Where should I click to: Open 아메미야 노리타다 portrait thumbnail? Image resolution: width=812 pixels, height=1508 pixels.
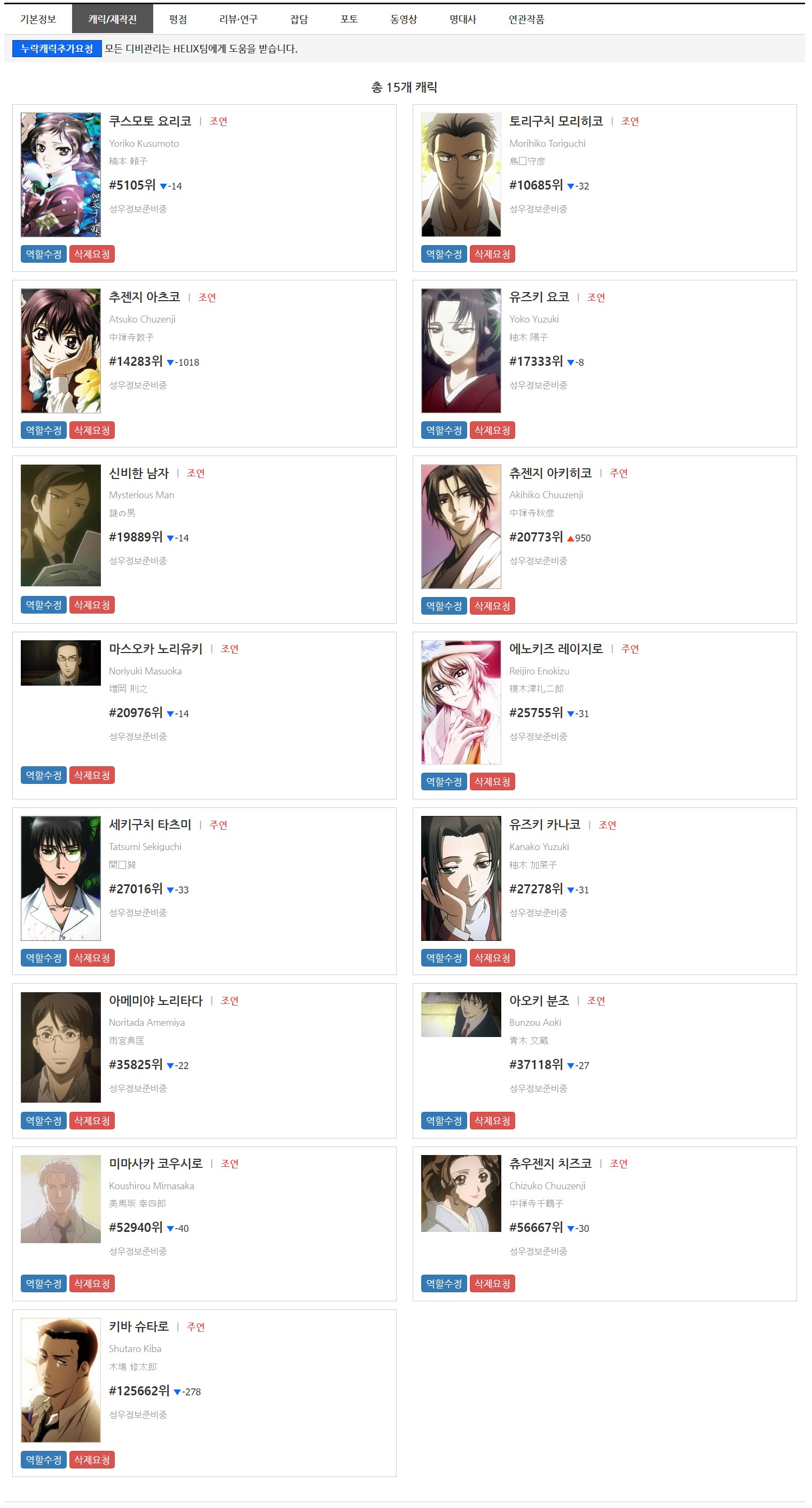pos(61,1047)
